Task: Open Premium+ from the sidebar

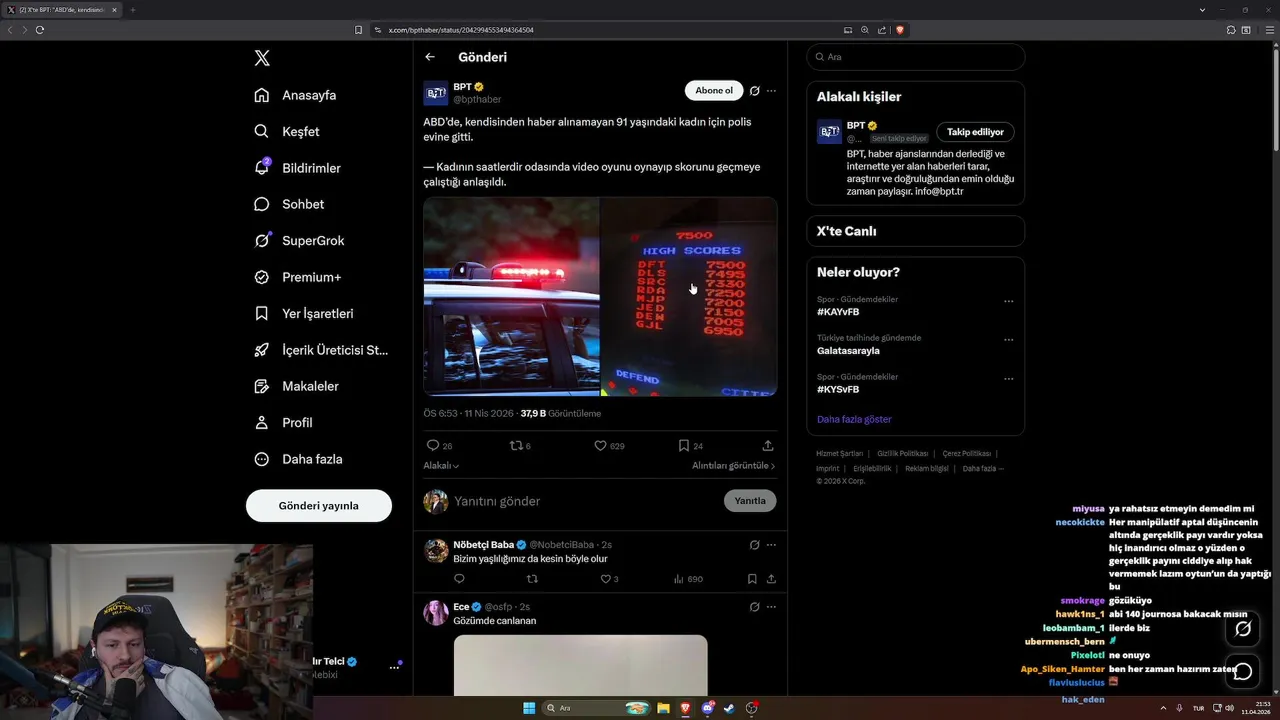Action: point(297,277)
